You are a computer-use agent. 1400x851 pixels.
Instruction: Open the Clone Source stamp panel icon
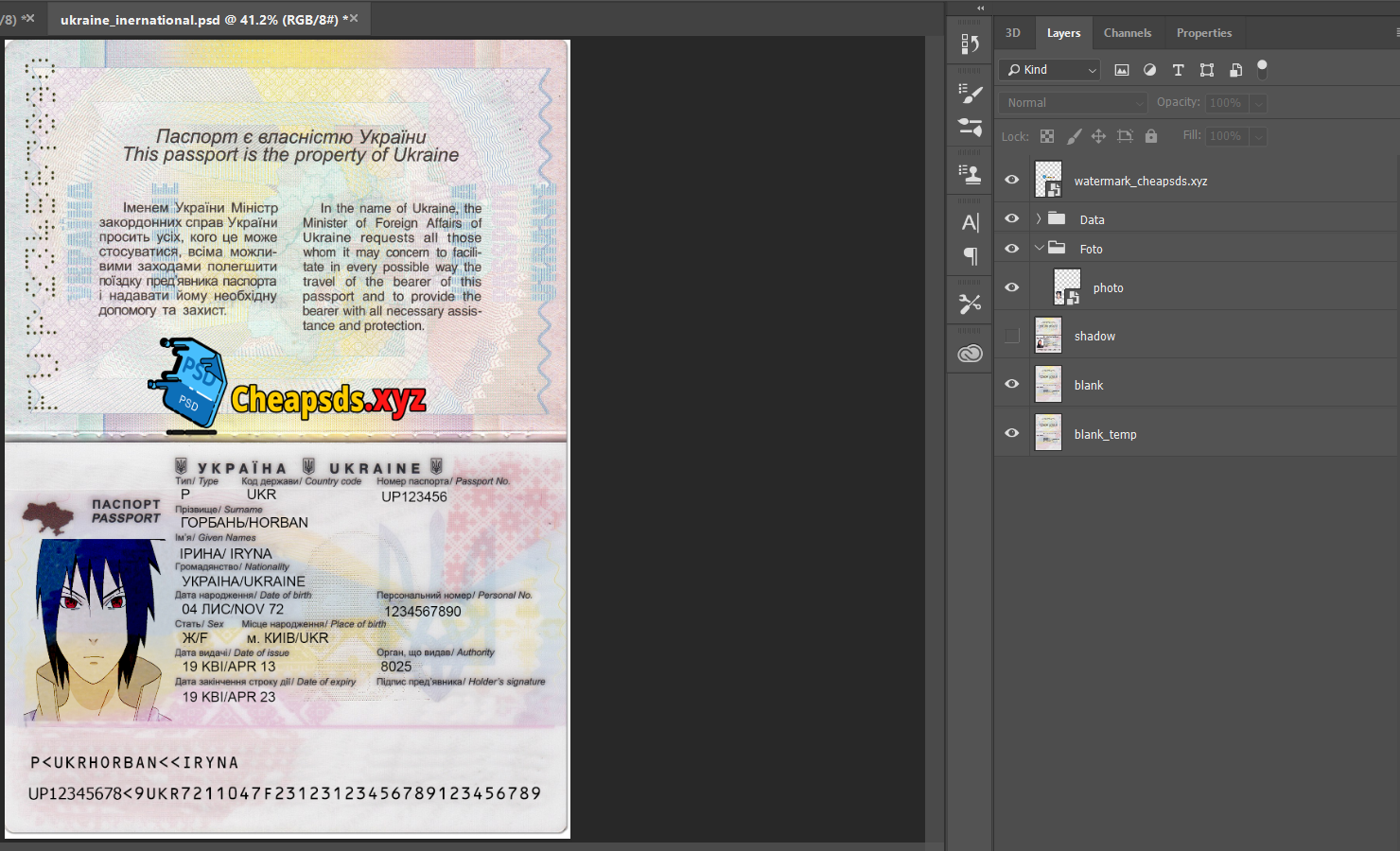970,173
